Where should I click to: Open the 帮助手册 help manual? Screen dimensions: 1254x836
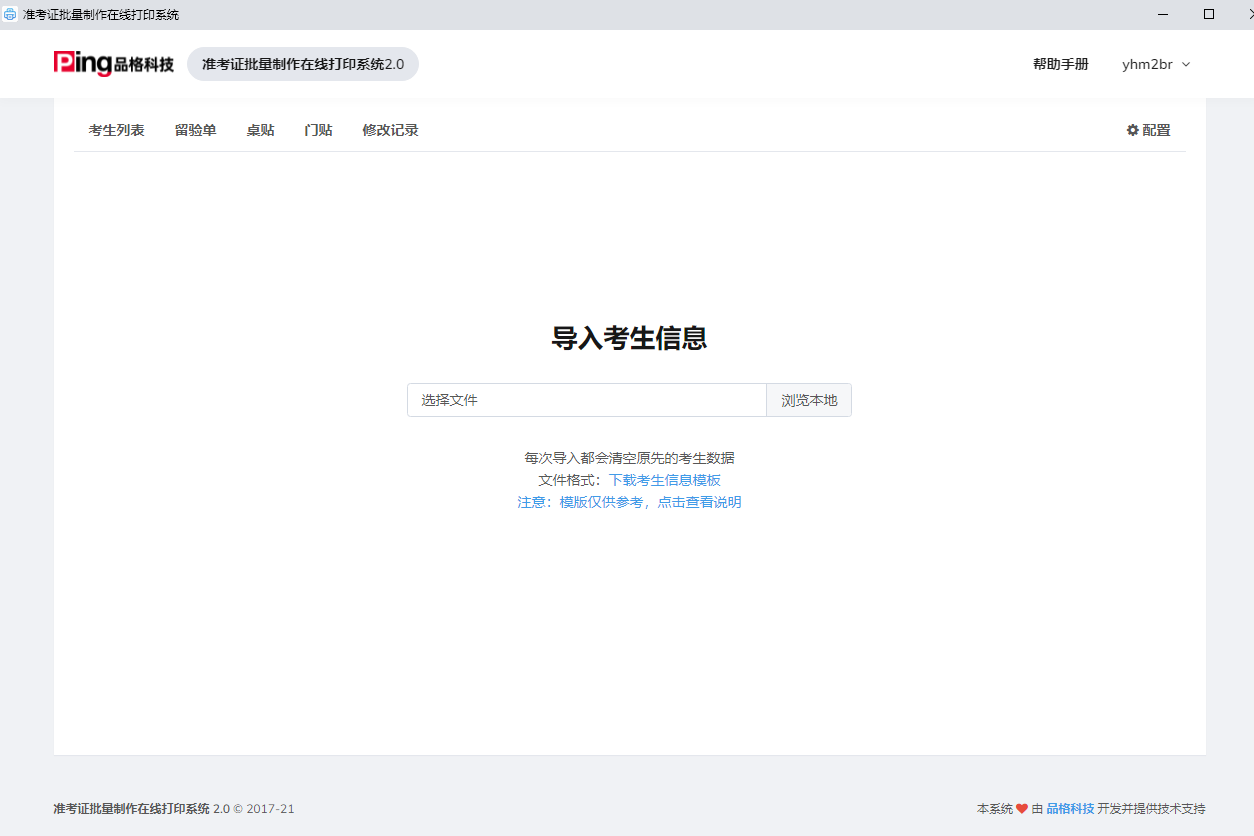(1061, 64)
